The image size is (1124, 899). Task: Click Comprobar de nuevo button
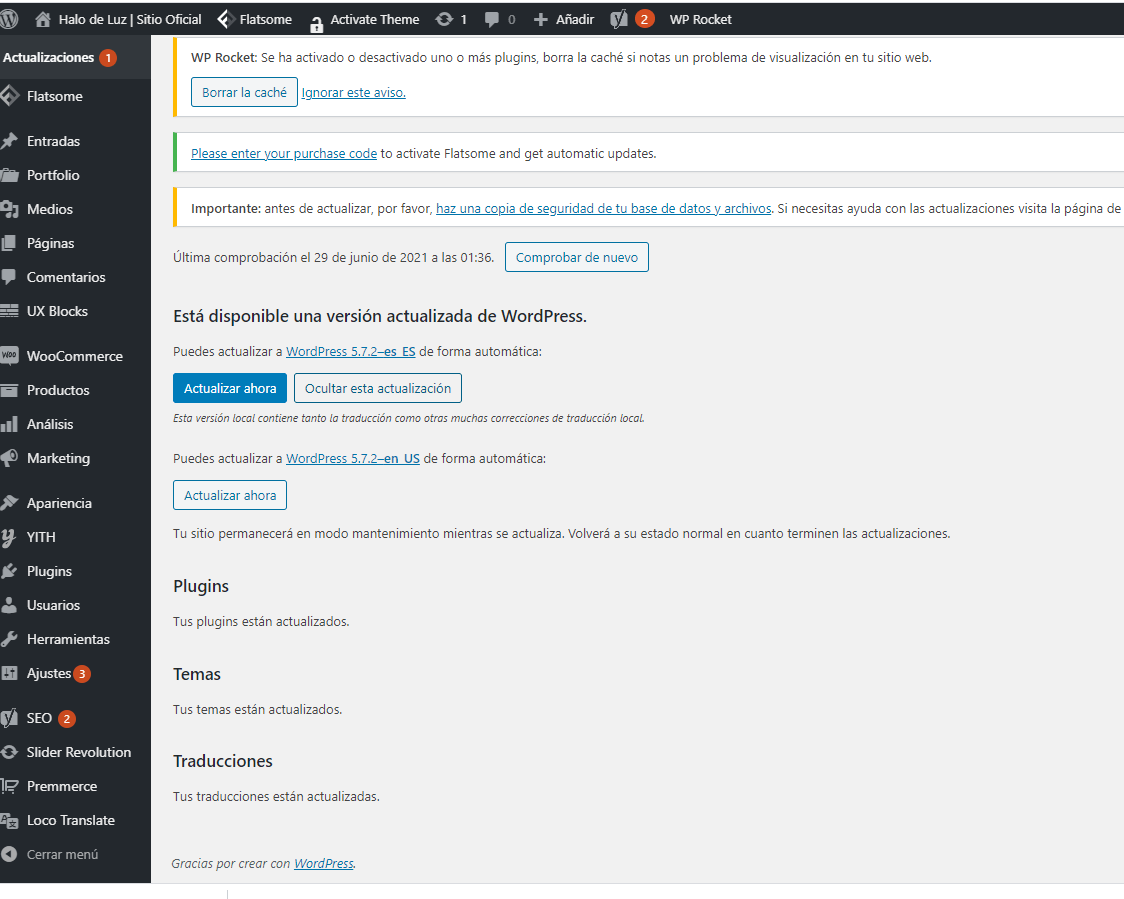point(577,257)
